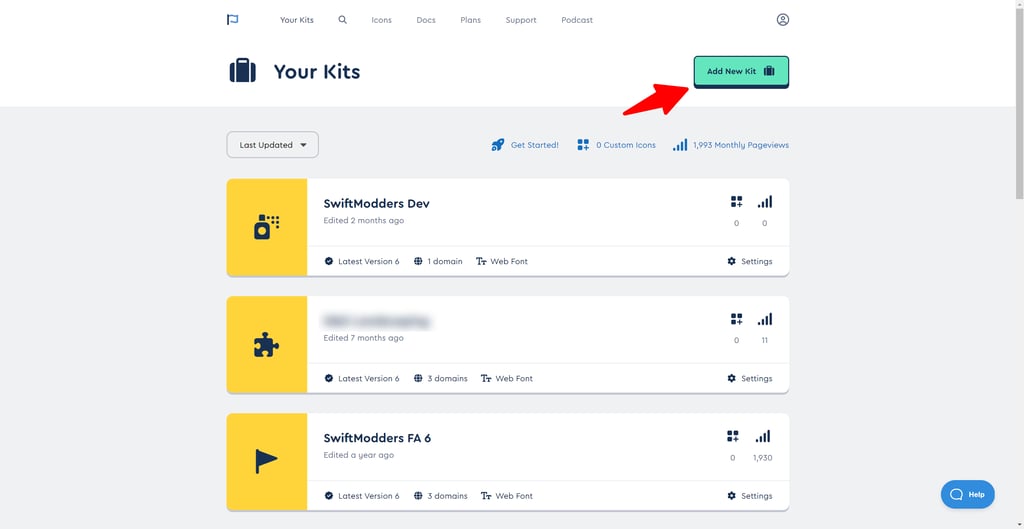Click settings gear in puzzle kit card
This screenshot has height=529, width=1024.
731,378
